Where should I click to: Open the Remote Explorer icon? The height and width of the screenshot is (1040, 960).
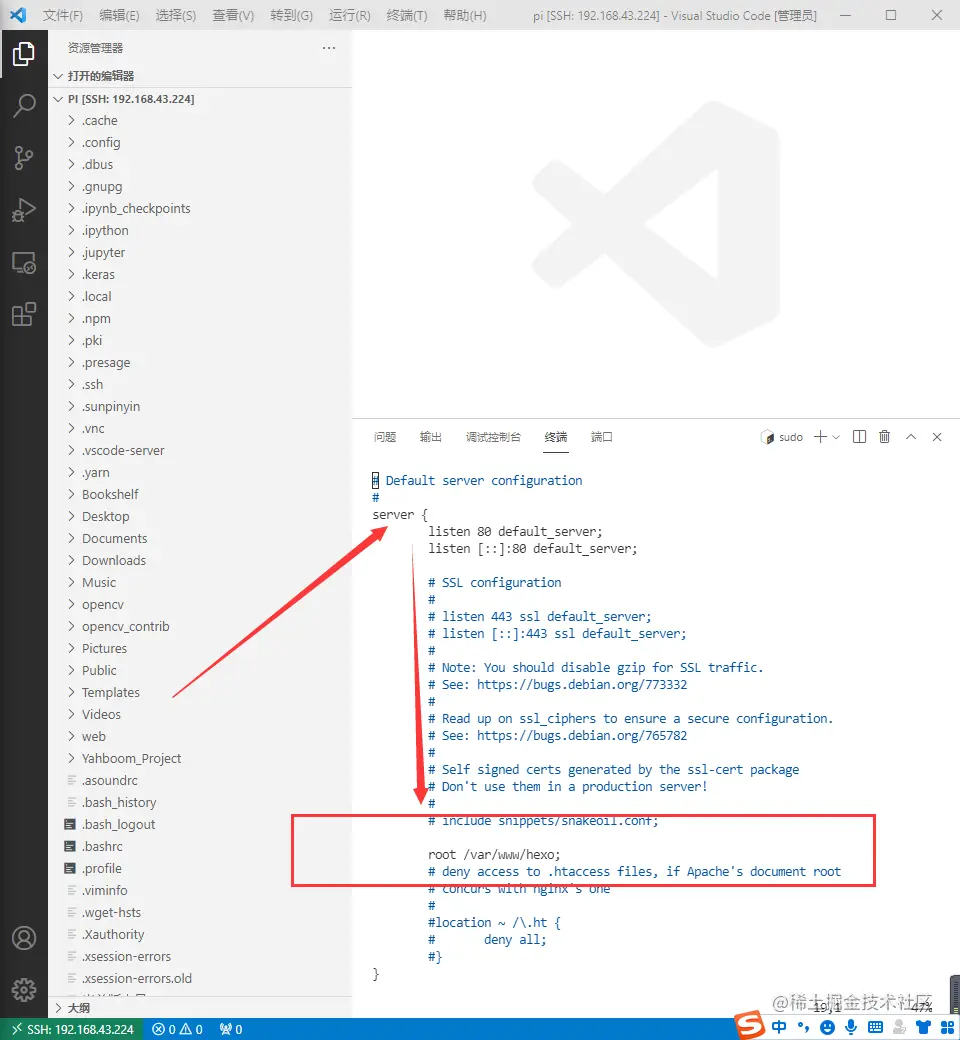click(x=24, y=263)
